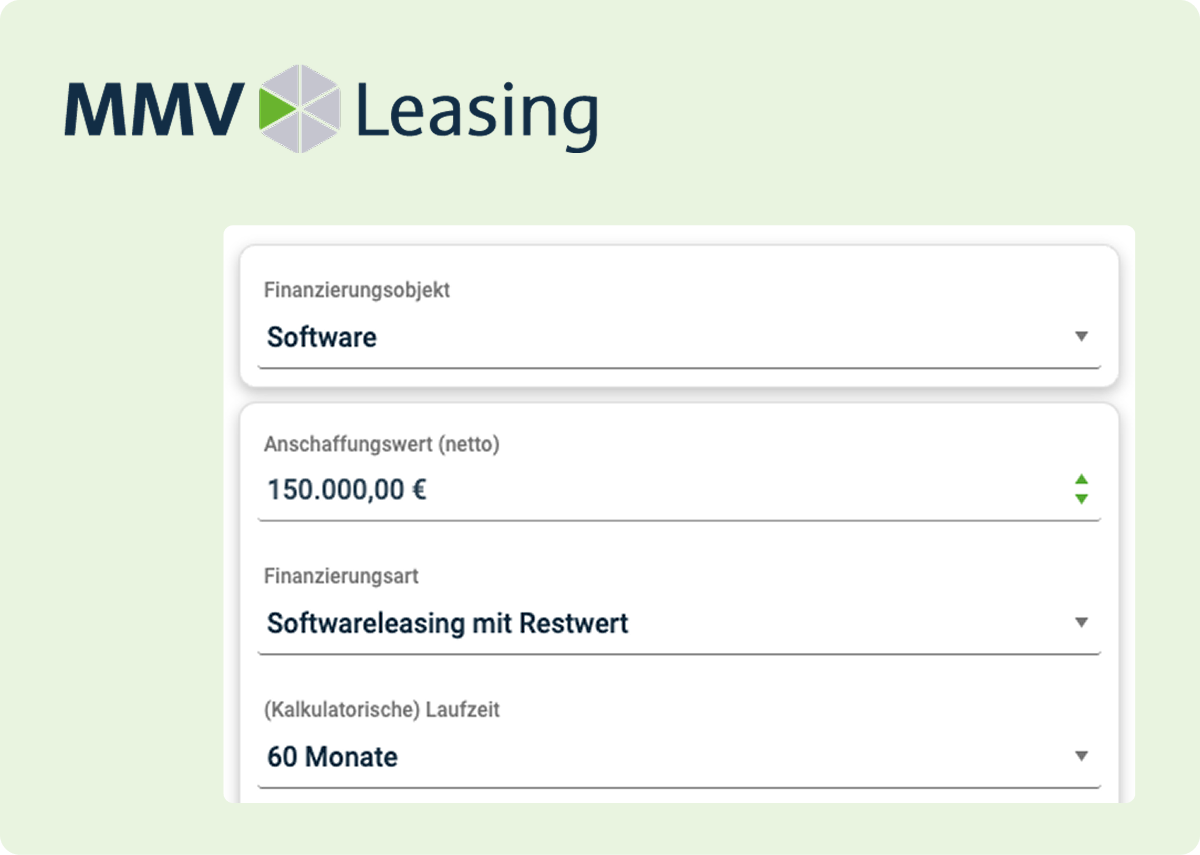Click the Anschaffungswert (netto) label

pos(380,444)
